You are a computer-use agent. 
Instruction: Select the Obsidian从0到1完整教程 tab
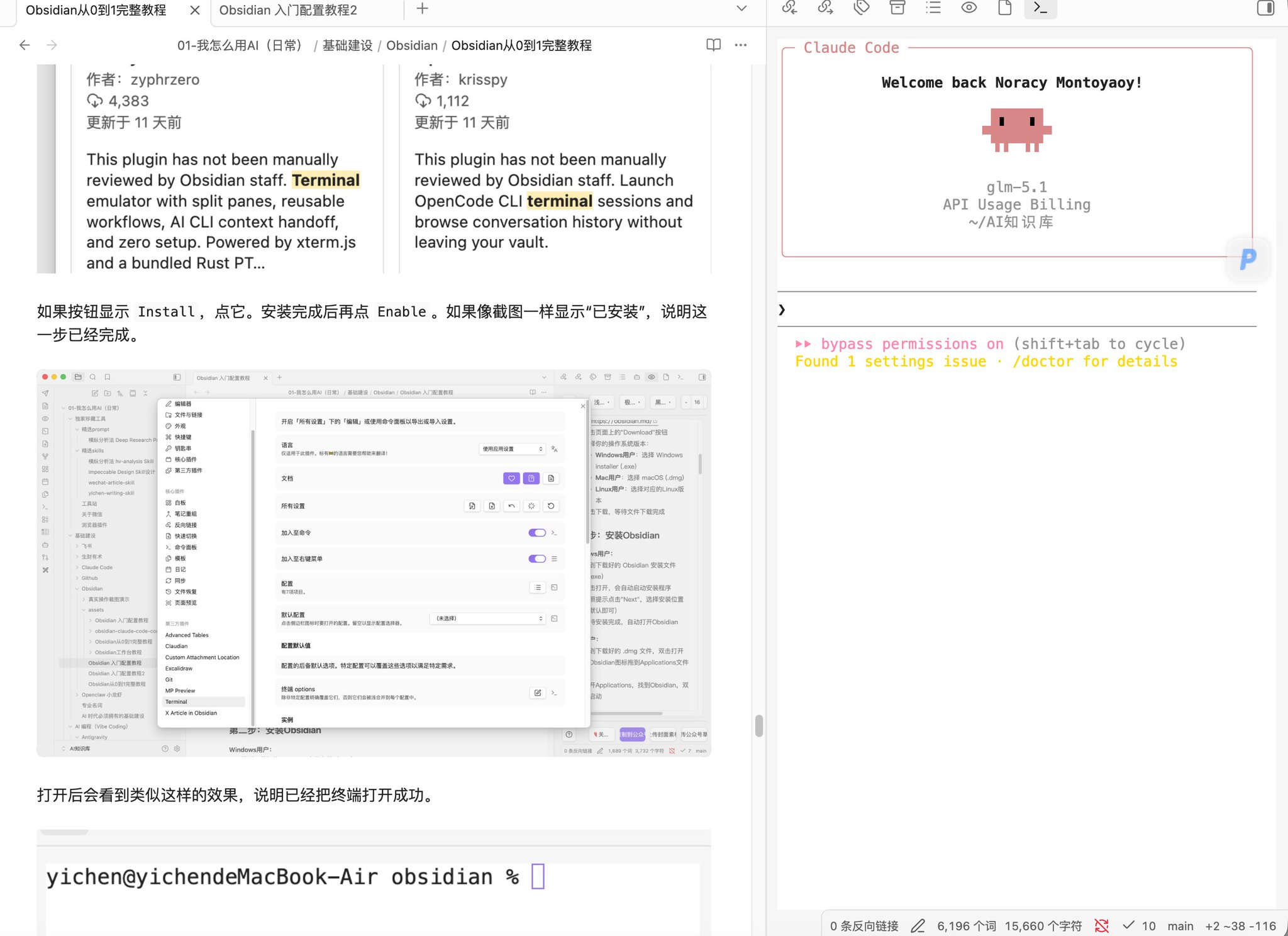coord(96,10)
